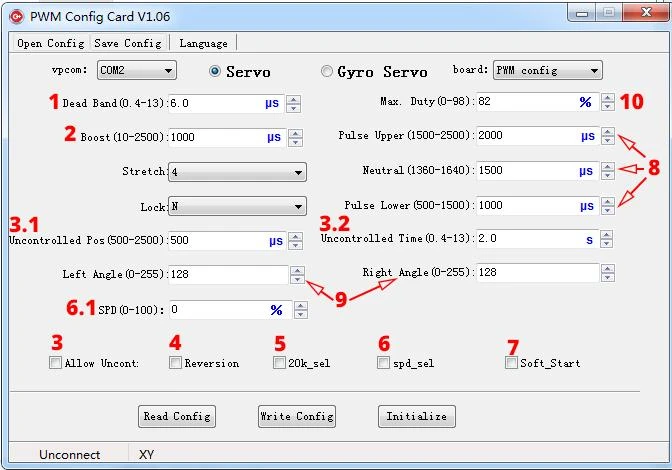Screen dimensions: 672x470
Task: Increase Max. Duty using up arrow
Action: pos(607,97)
